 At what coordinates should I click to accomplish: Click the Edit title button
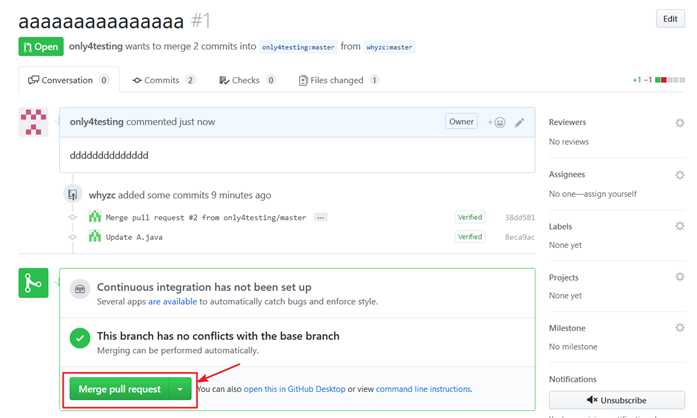670,19
